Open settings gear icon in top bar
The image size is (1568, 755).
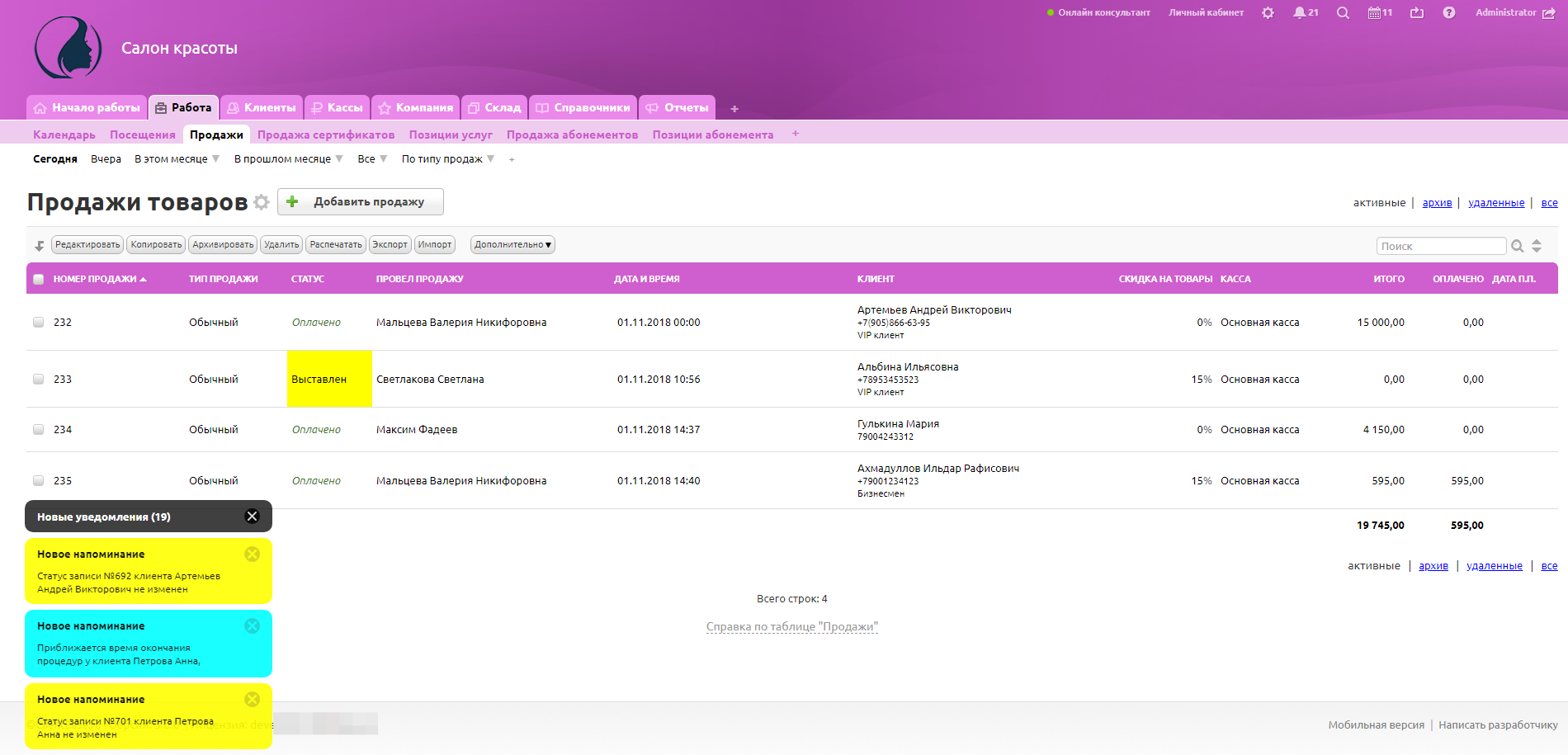coord(1268,13)
